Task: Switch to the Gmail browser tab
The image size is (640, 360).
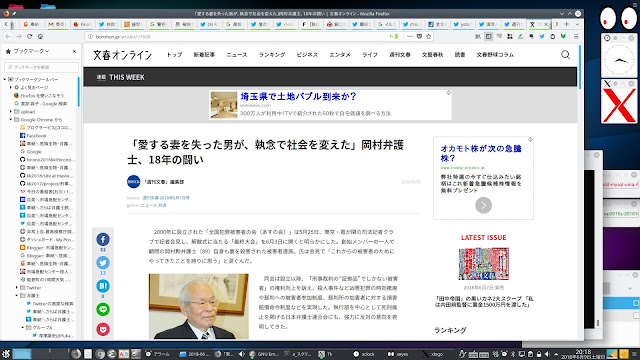Action: [x=57, y=24]
